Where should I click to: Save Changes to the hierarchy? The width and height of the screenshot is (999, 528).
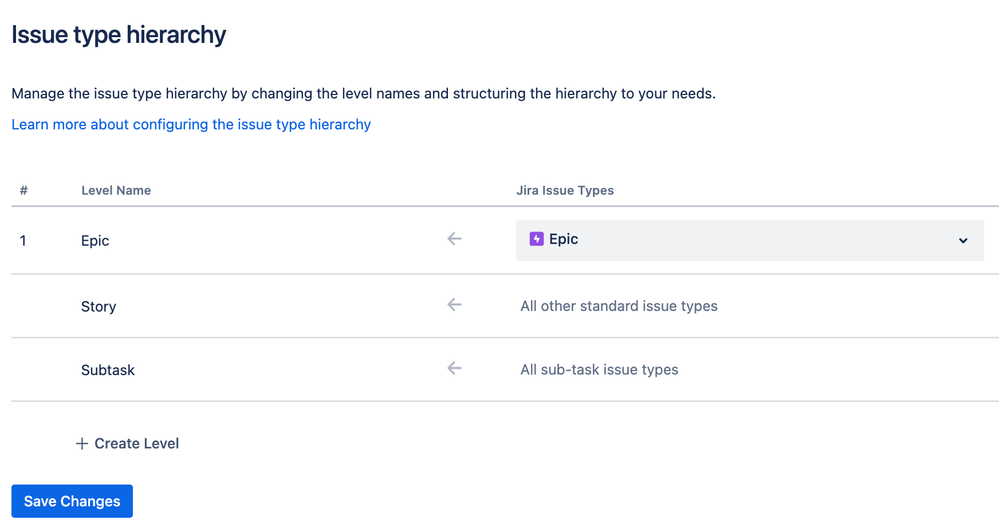pyautogui.click(x=72, y=501)
